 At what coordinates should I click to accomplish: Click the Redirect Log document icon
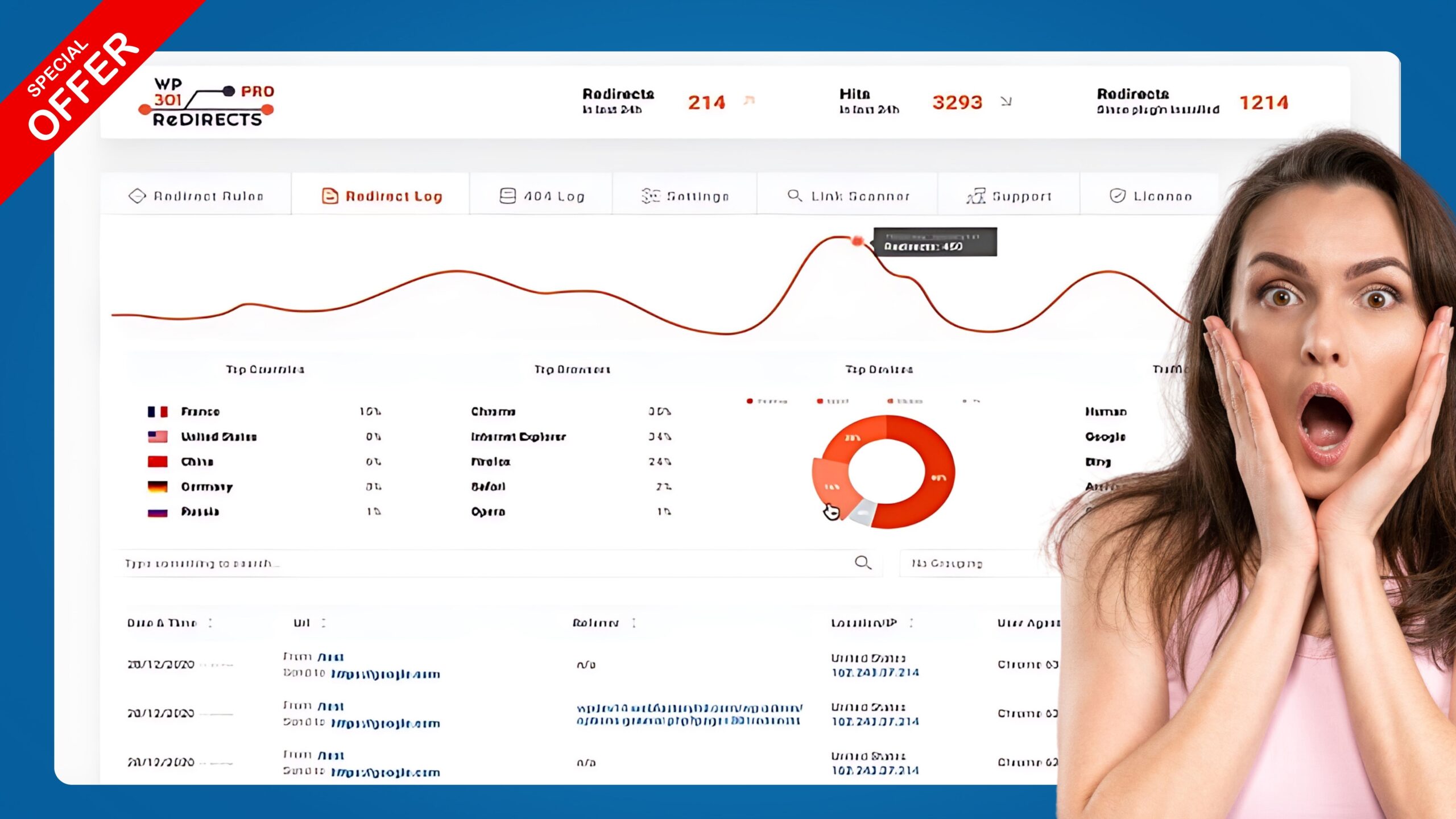pyautogui.click(x=330, y=196)
